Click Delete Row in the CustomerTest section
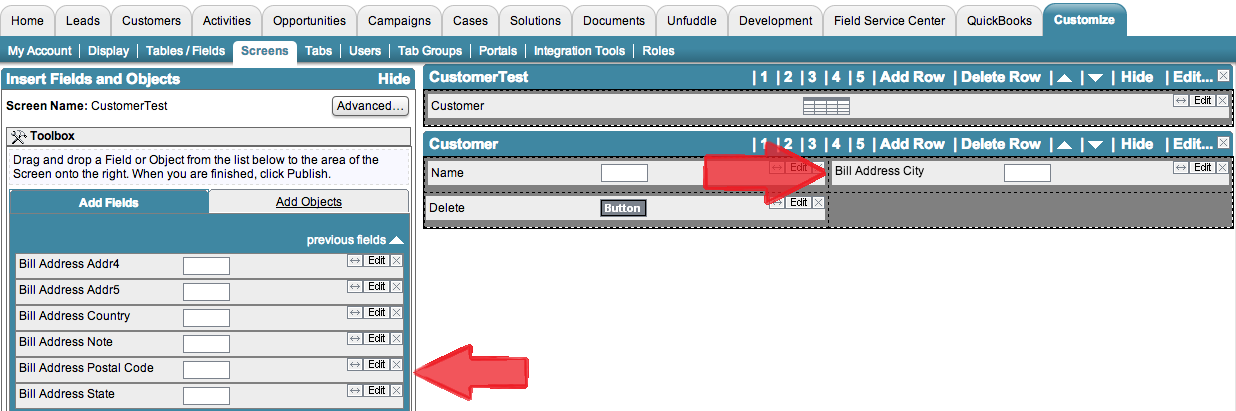Screen dimensions: 1236x411 (x=1000, y=77)
